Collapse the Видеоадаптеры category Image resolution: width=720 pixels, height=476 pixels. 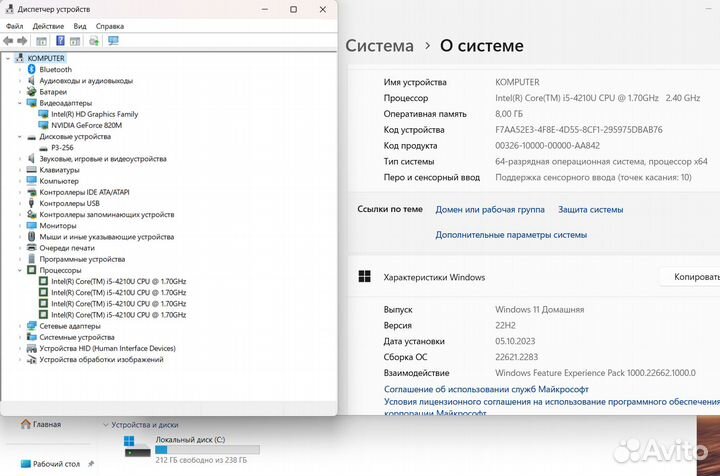pos(20,103)
